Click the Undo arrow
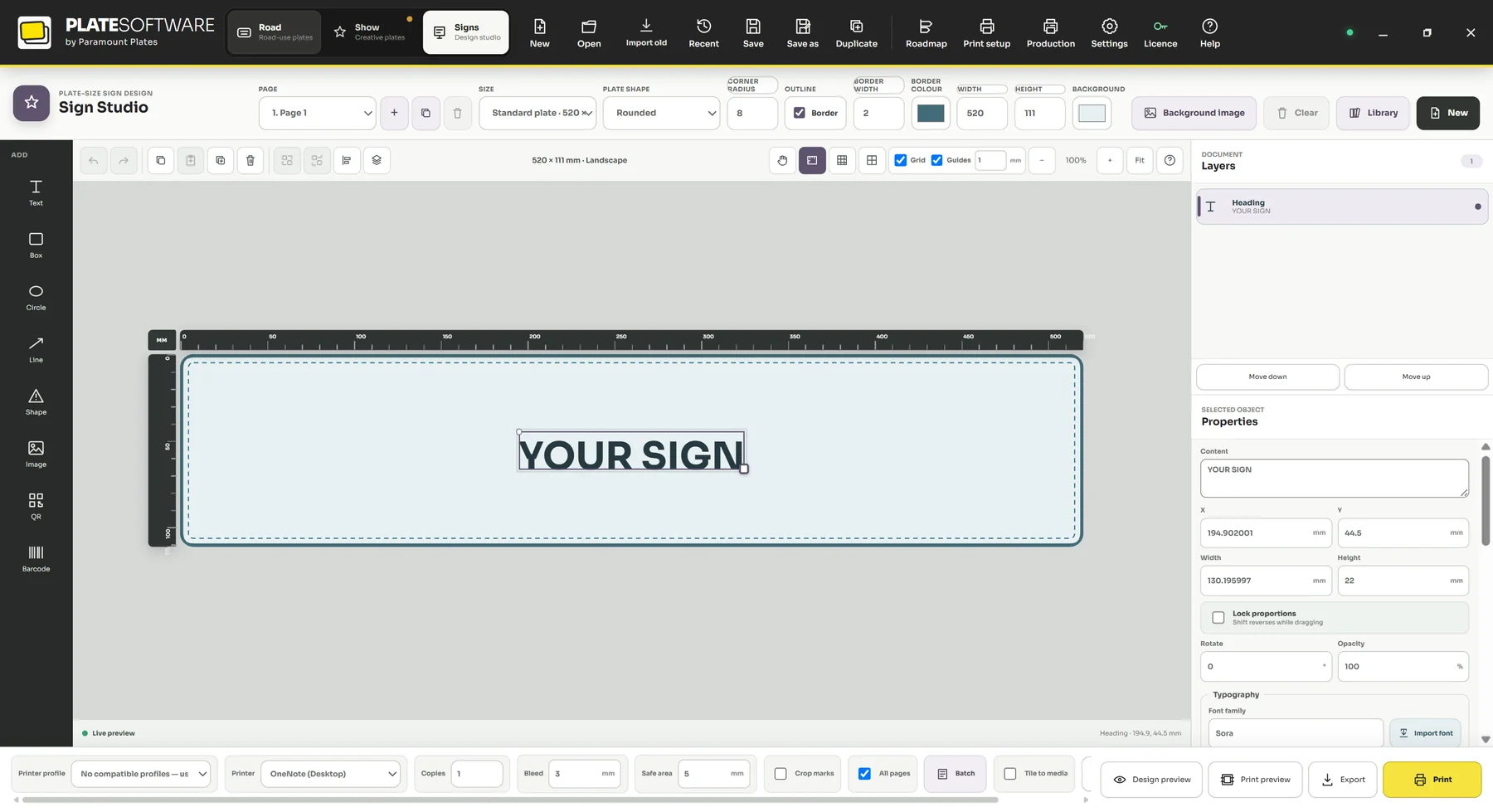This screenshot has height=812, width=1493. tap(94, 160)
